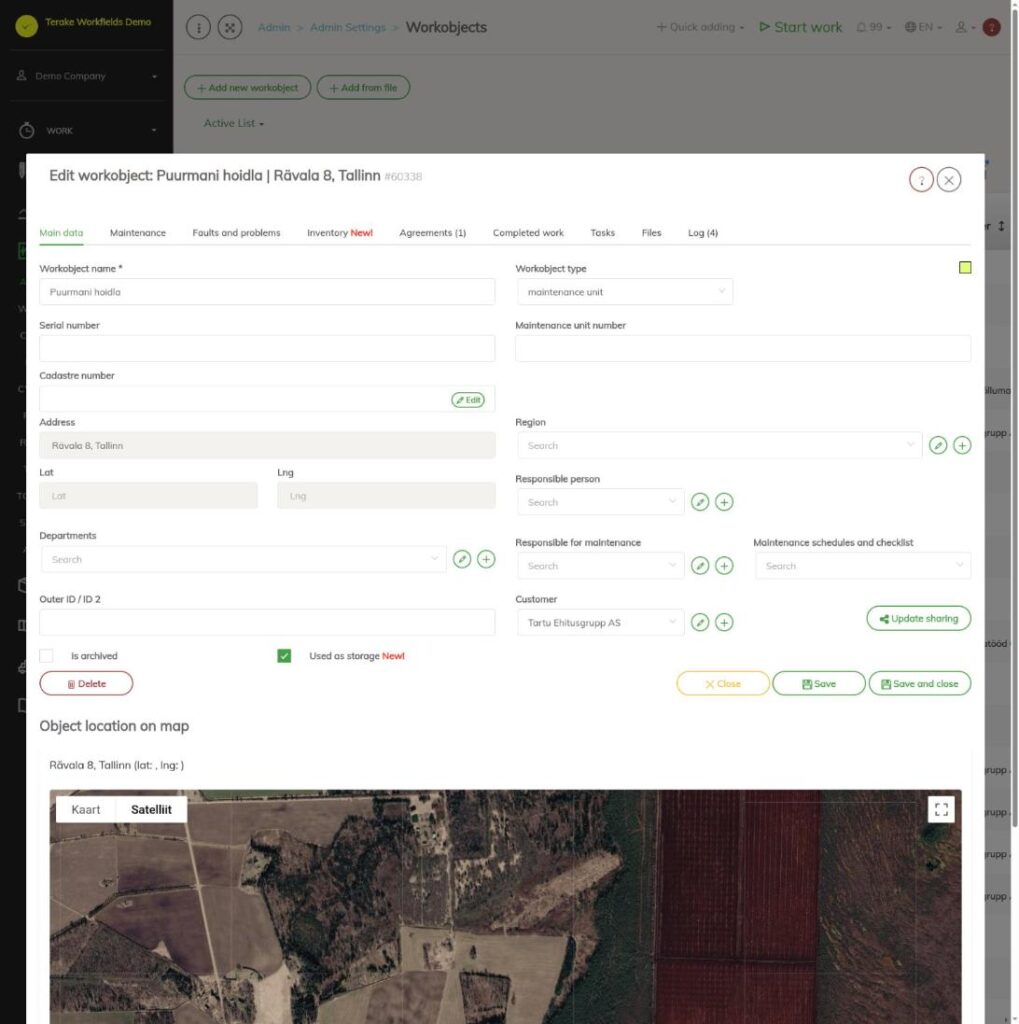Image resolution: width=1019 pixels, height=1024 pixels.
Task: Click Add new workobject button
Action: (248, 88)
